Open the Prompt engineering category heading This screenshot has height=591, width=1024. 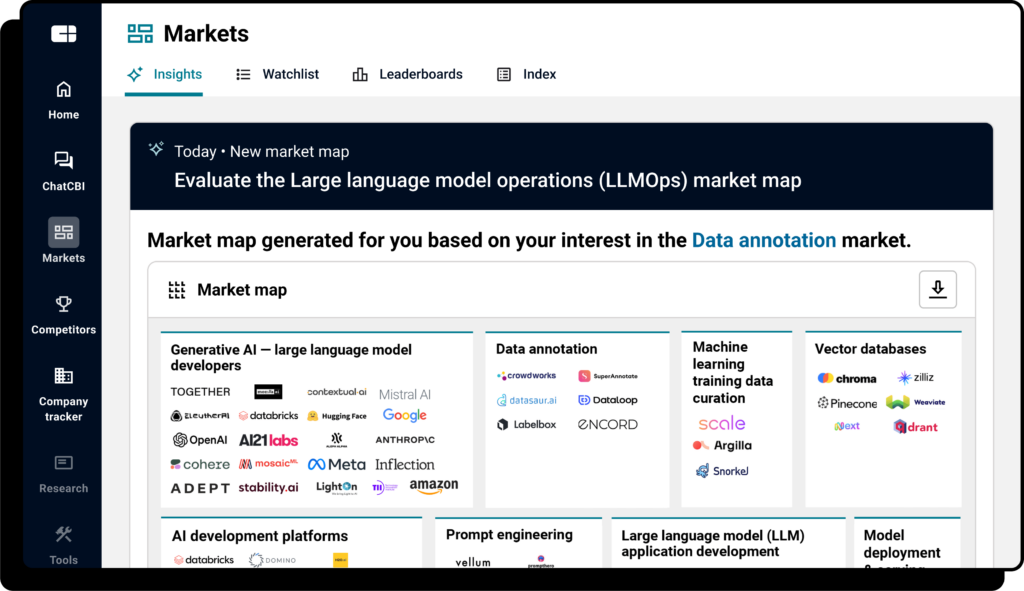pos(509,535)
